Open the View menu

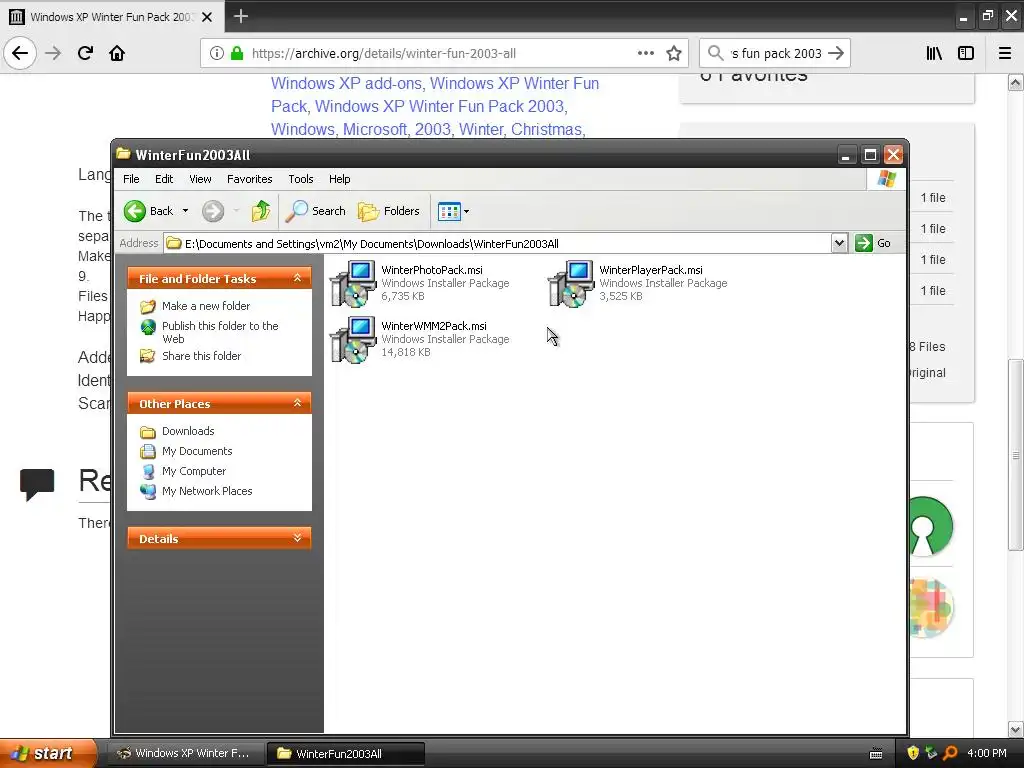point(200,179)
